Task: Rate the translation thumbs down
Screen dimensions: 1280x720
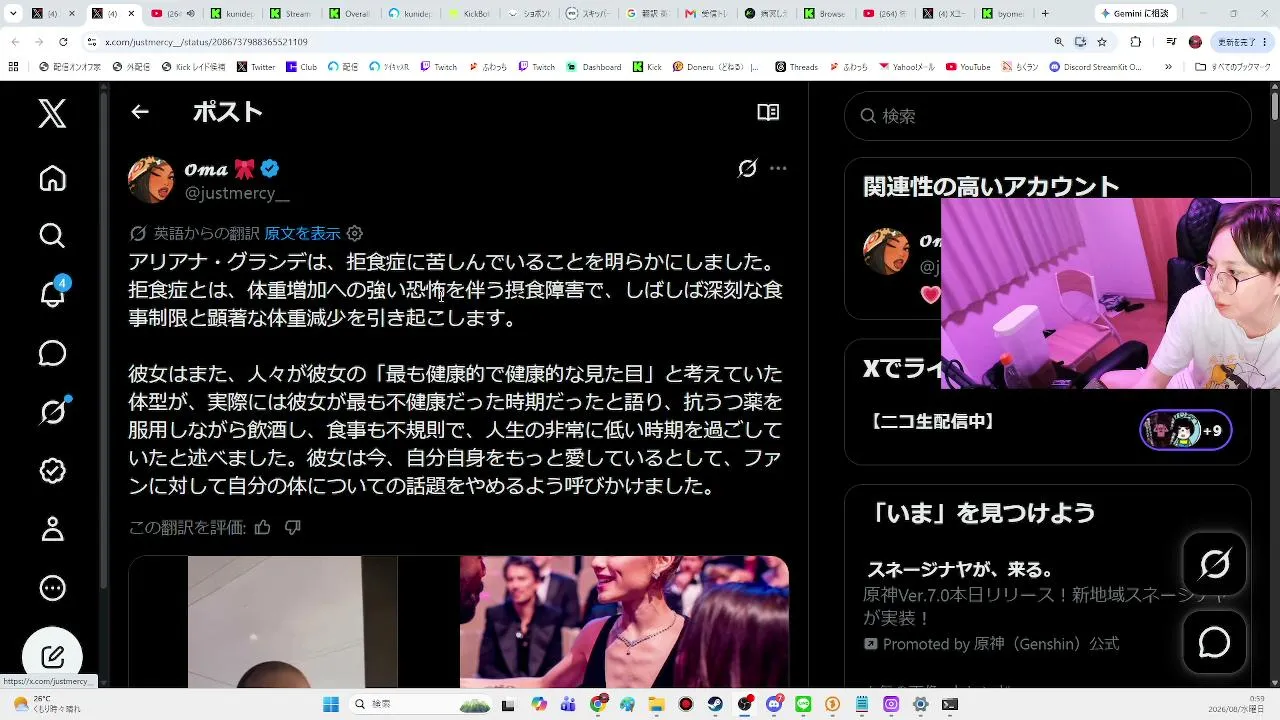Action: [x=293, y=527]
